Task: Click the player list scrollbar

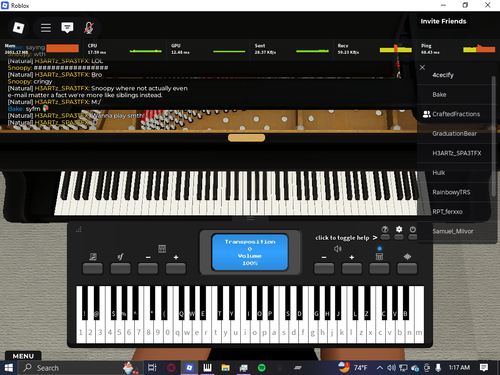Action: click(494, 136)
